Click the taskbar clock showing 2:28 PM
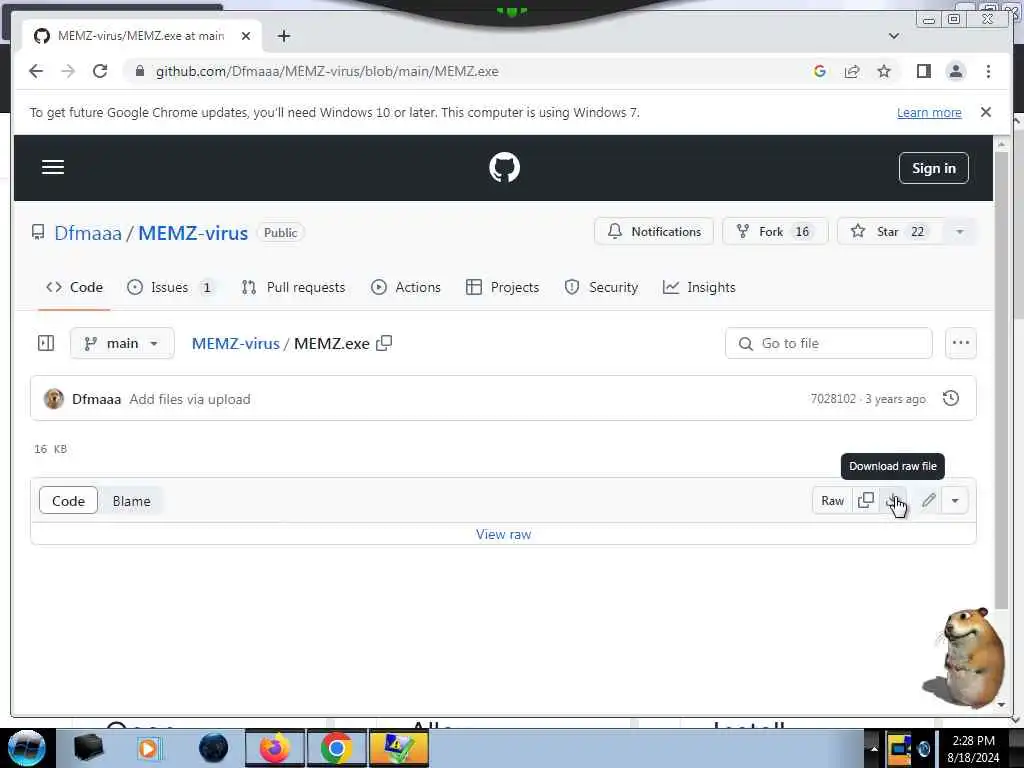This screenshot has height=768, width=1024. [x=973, y=749]
